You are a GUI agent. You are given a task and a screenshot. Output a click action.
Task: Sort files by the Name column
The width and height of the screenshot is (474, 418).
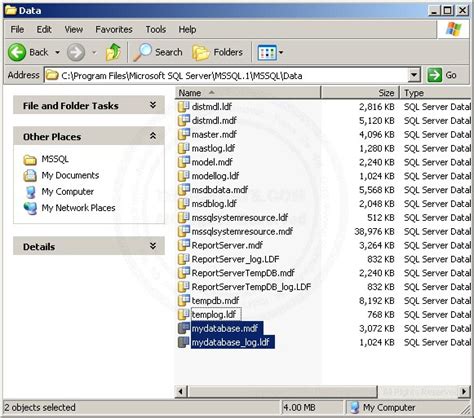(x=248, y=93)
